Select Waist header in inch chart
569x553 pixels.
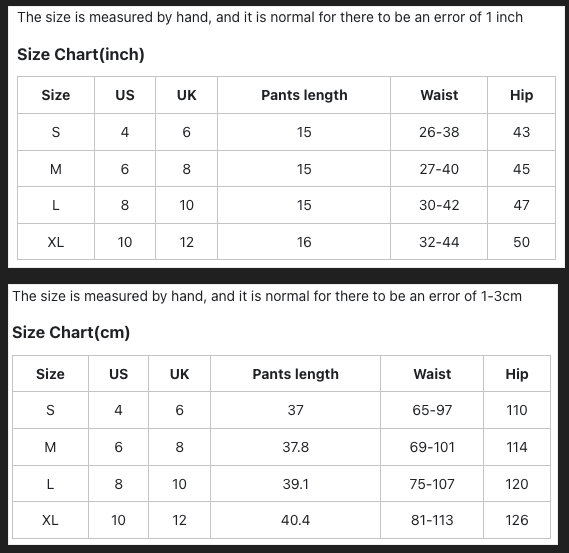coord(439,95)
